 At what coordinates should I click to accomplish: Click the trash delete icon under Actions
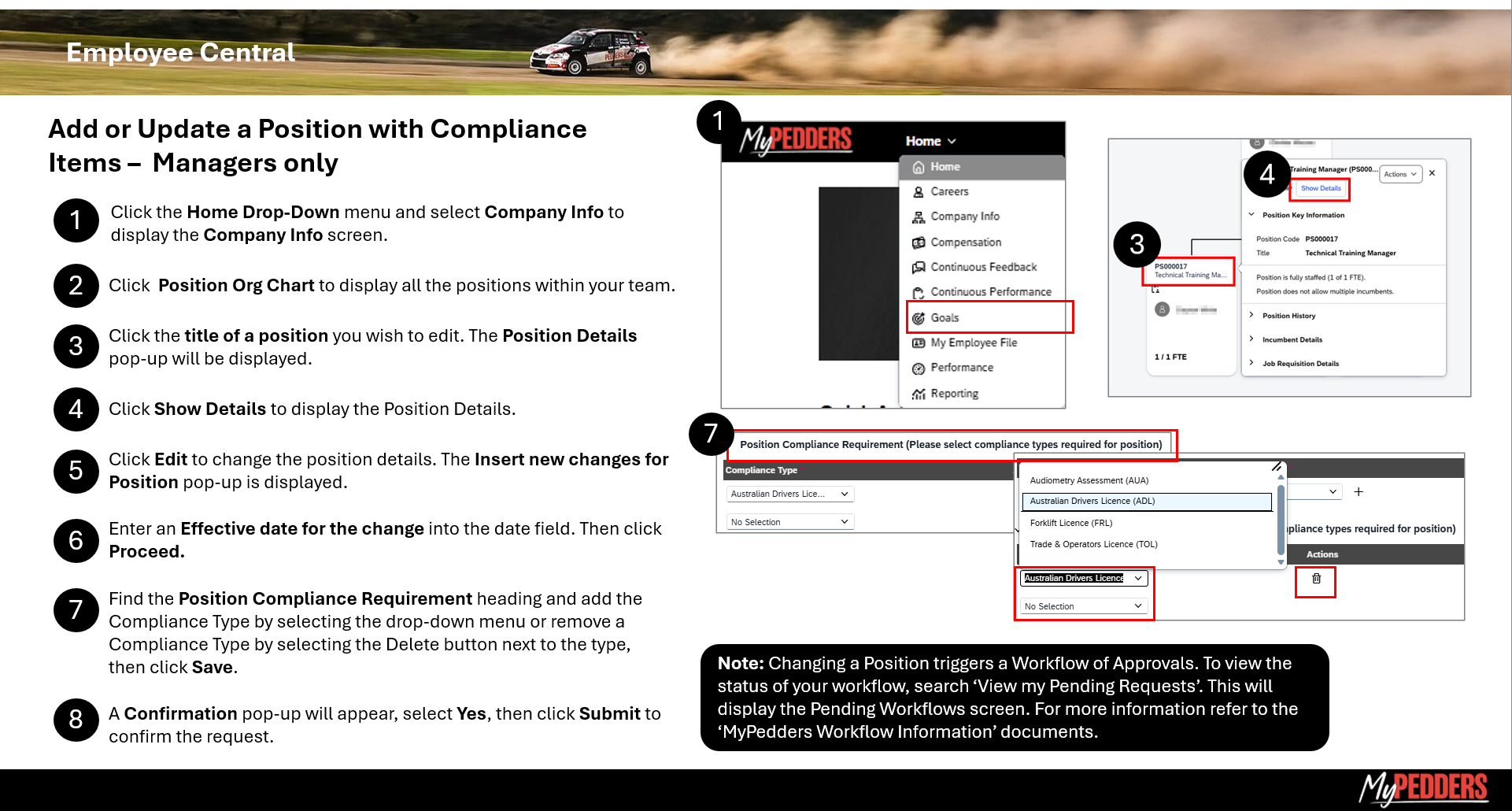coord(1316,579)
